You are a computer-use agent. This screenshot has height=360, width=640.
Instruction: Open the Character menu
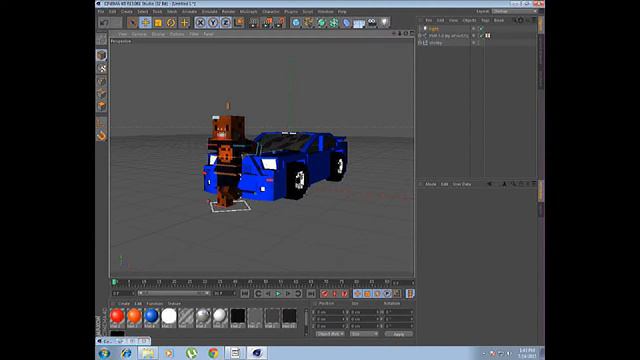tap(271, 12)
